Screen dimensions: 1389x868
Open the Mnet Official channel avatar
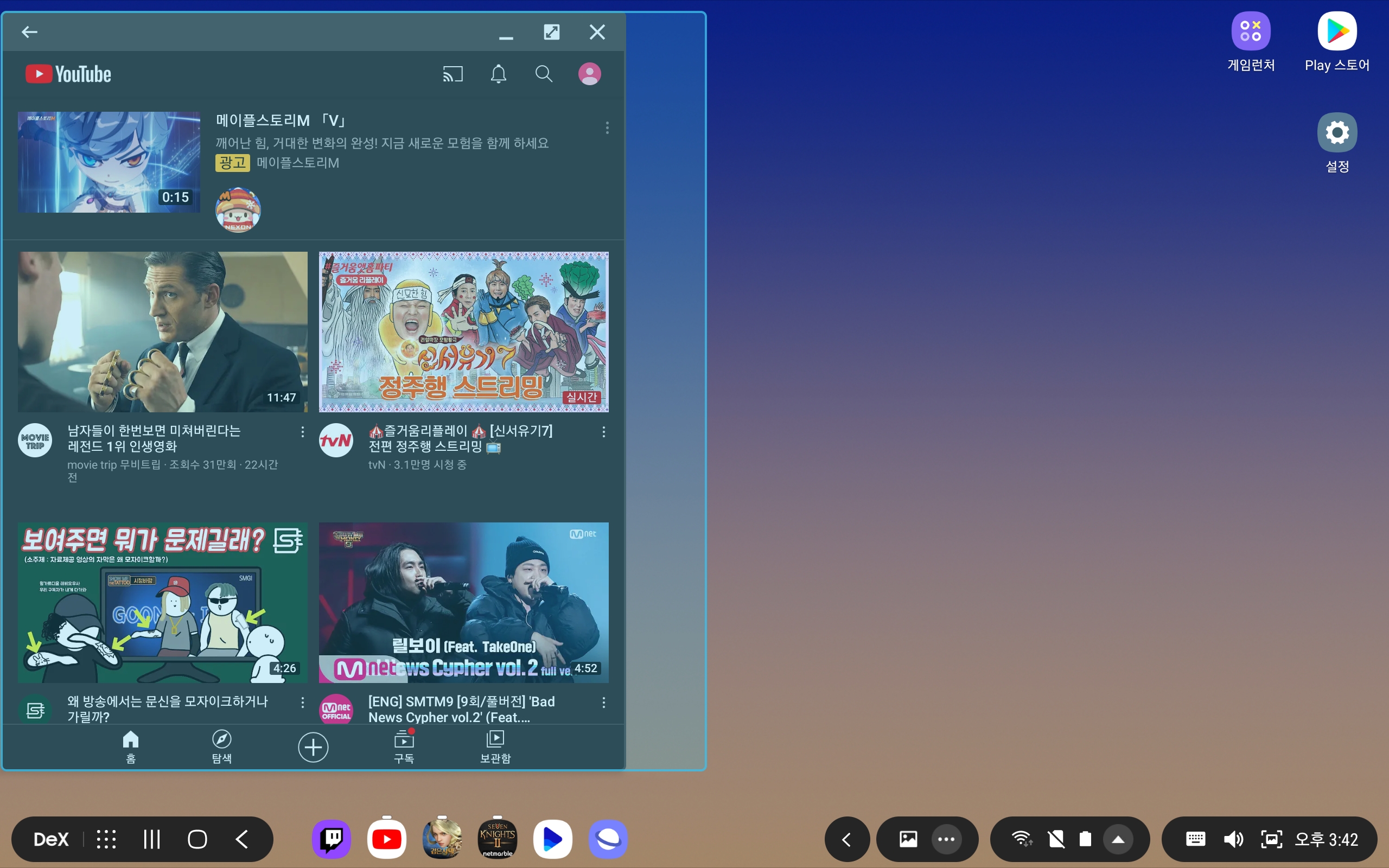coord(336,710)
